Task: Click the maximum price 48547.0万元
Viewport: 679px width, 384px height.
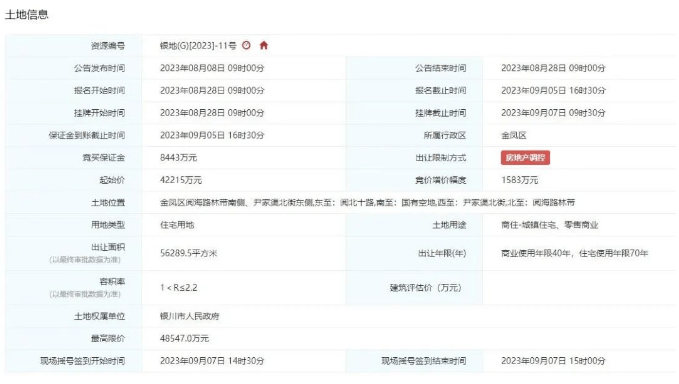Action: click(184, 339)
